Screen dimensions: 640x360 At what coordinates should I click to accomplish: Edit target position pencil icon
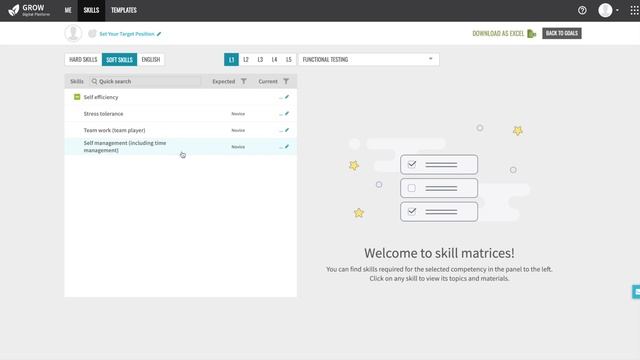point(159,34)
